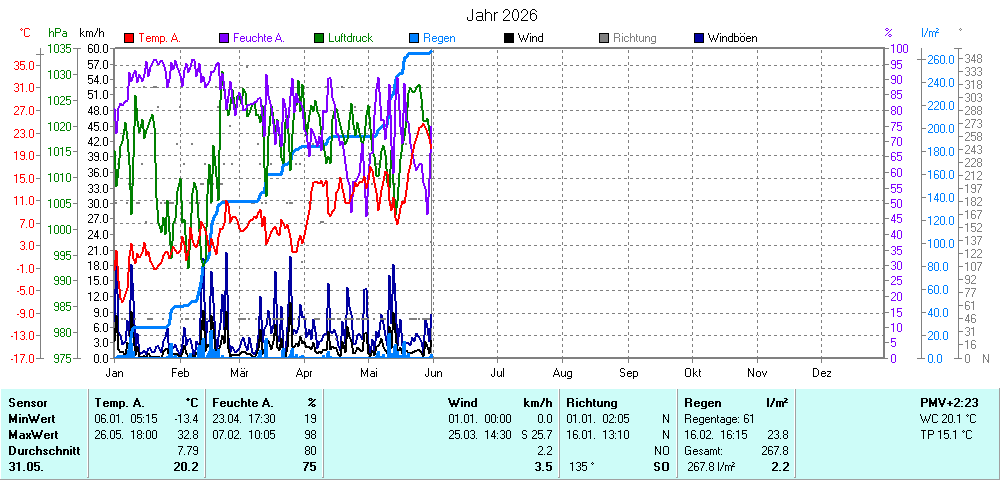Screen dimensions: 1000x480
Task: Click current temperature value 20.2
Action: (x=186, y=467)
